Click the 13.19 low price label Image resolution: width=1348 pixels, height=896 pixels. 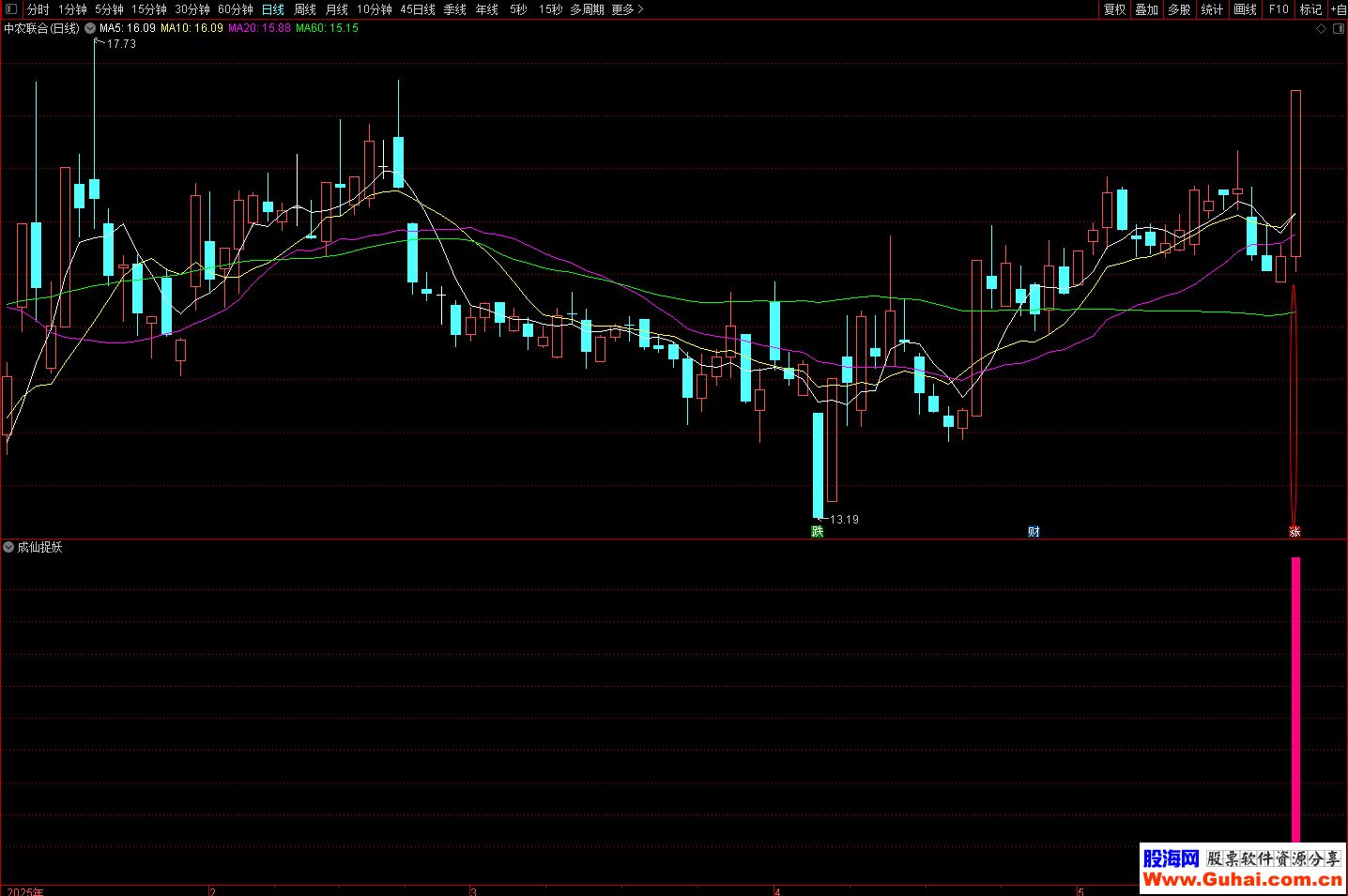point(844,520)
